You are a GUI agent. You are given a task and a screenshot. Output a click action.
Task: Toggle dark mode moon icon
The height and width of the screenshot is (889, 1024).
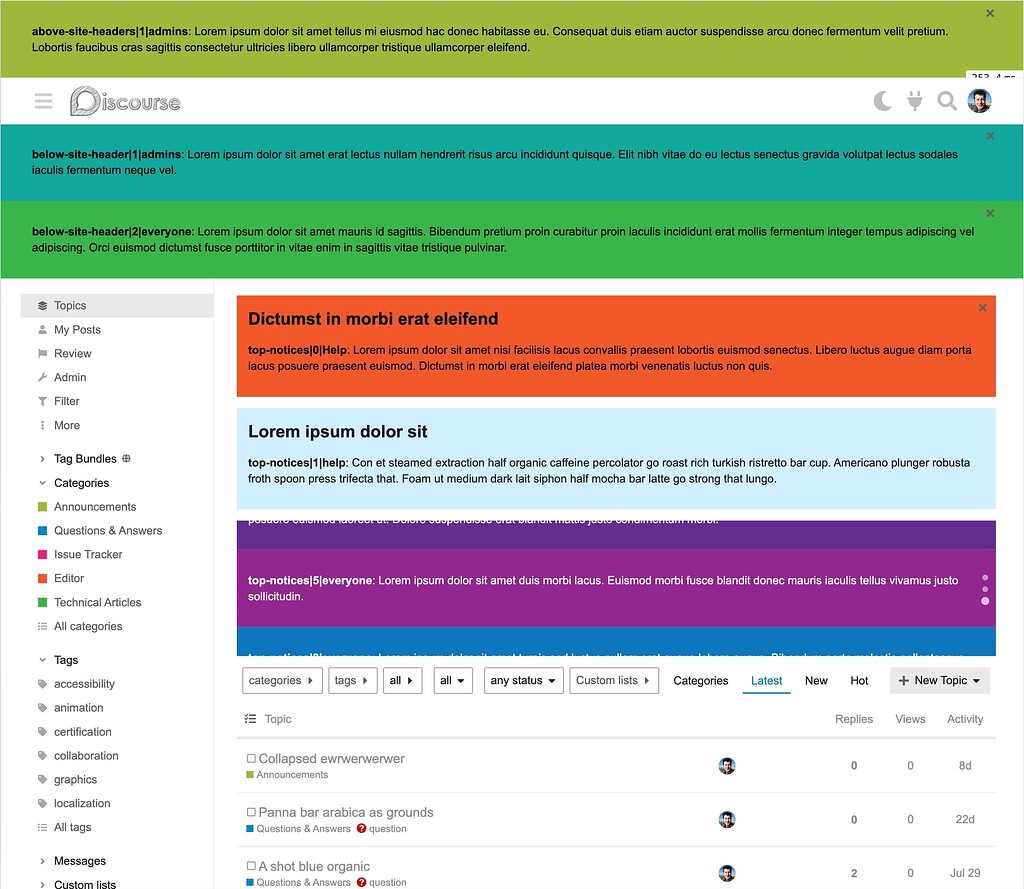coord(882,101)
